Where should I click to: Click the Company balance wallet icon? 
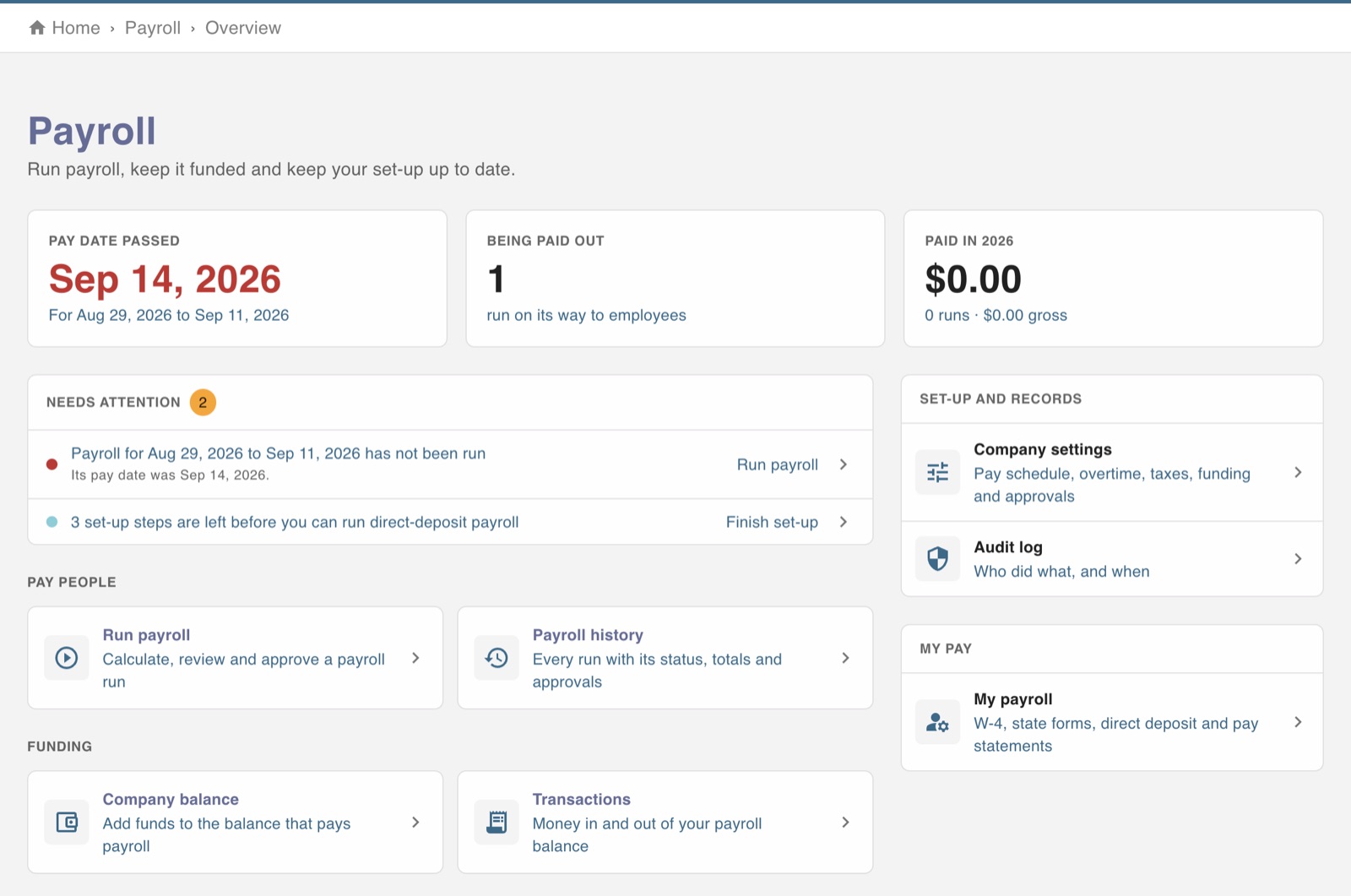point(67,822)
